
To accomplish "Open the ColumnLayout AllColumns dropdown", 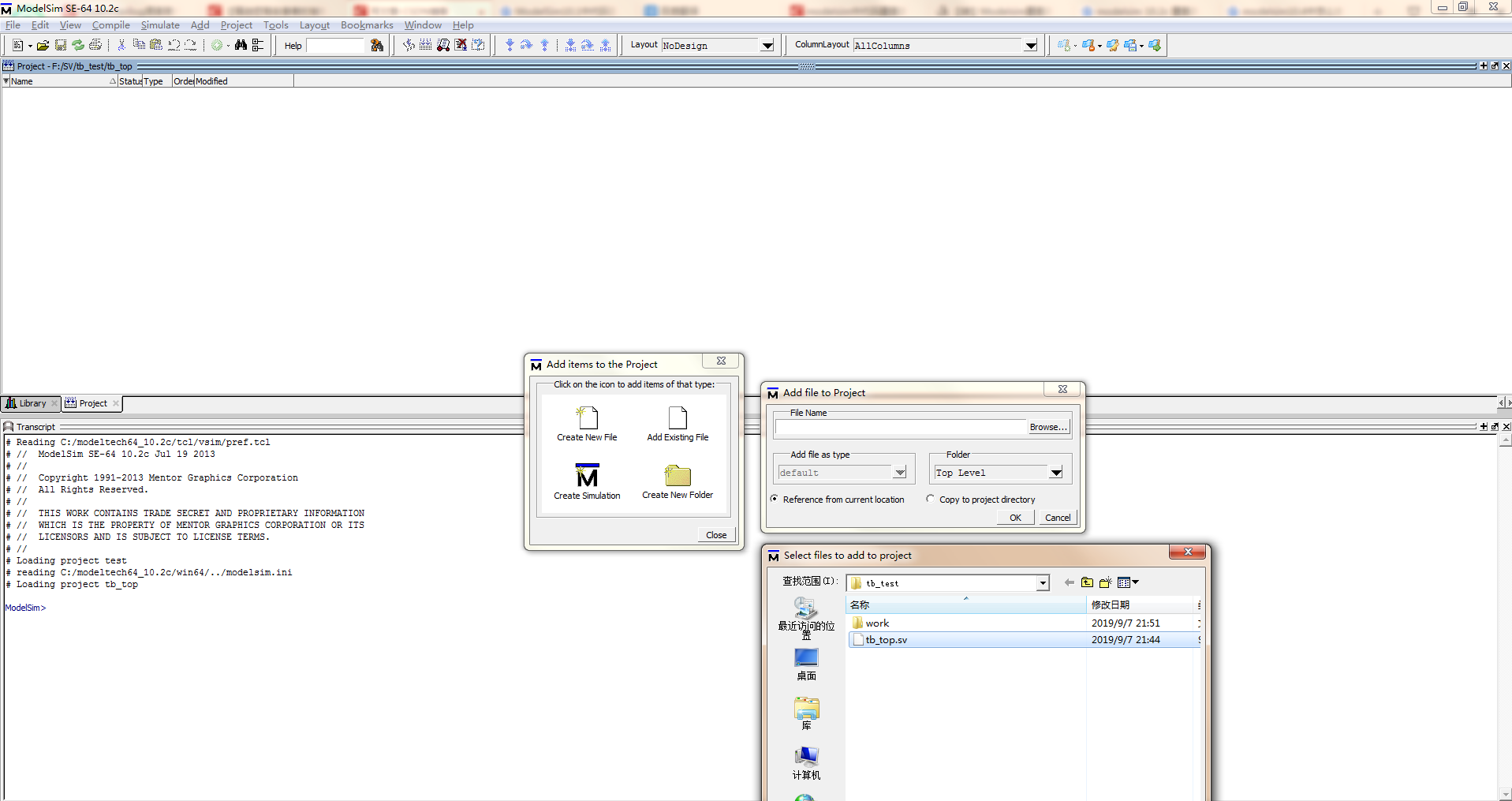I will 1032,45.
